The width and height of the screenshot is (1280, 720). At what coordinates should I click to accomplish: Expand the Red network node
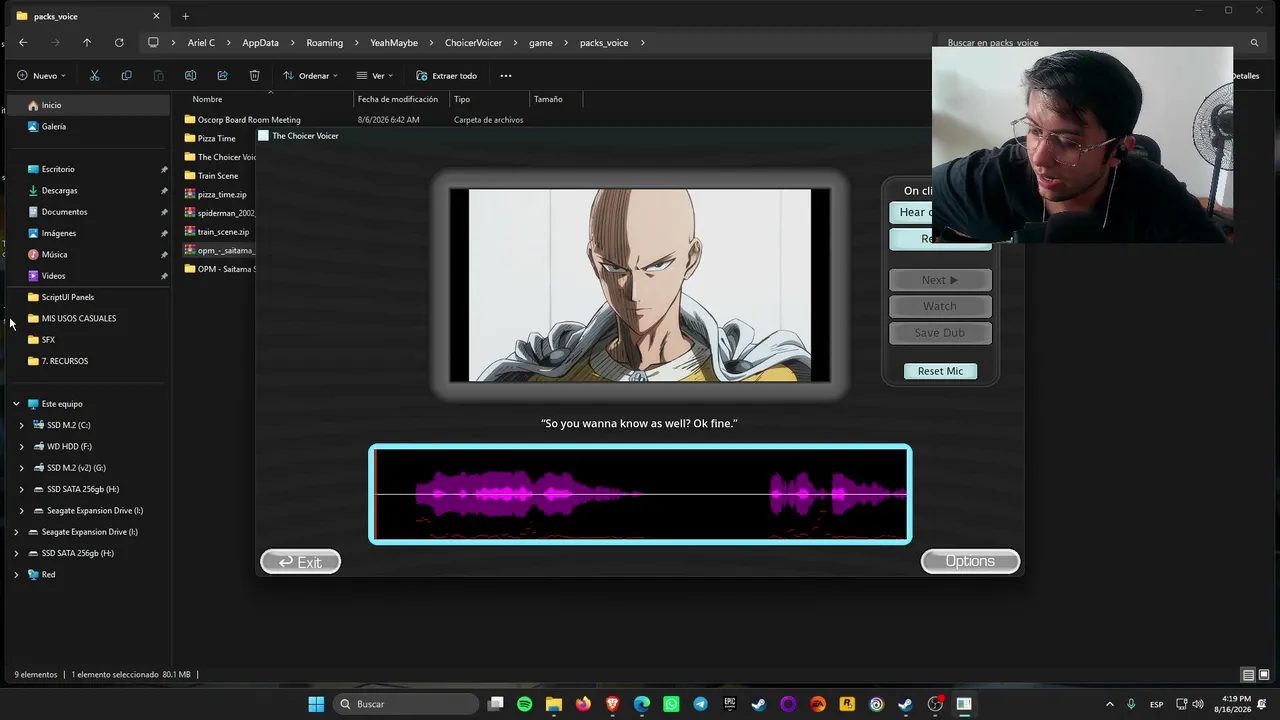(16, 575)
